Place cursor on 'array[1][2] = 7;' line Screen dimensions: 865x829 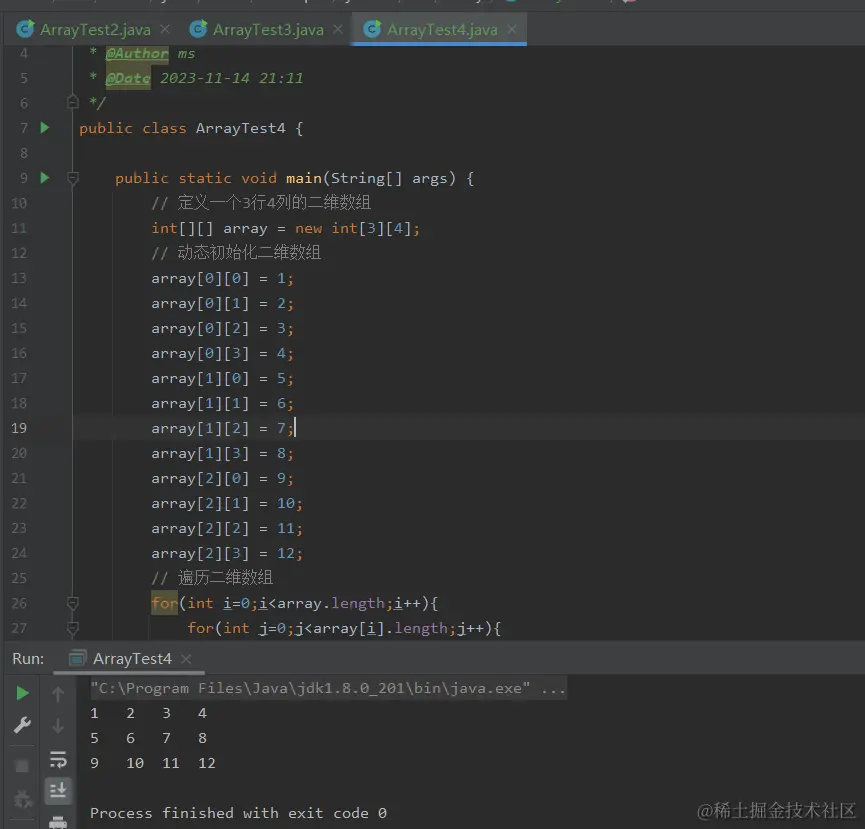(x=222, y=429)
